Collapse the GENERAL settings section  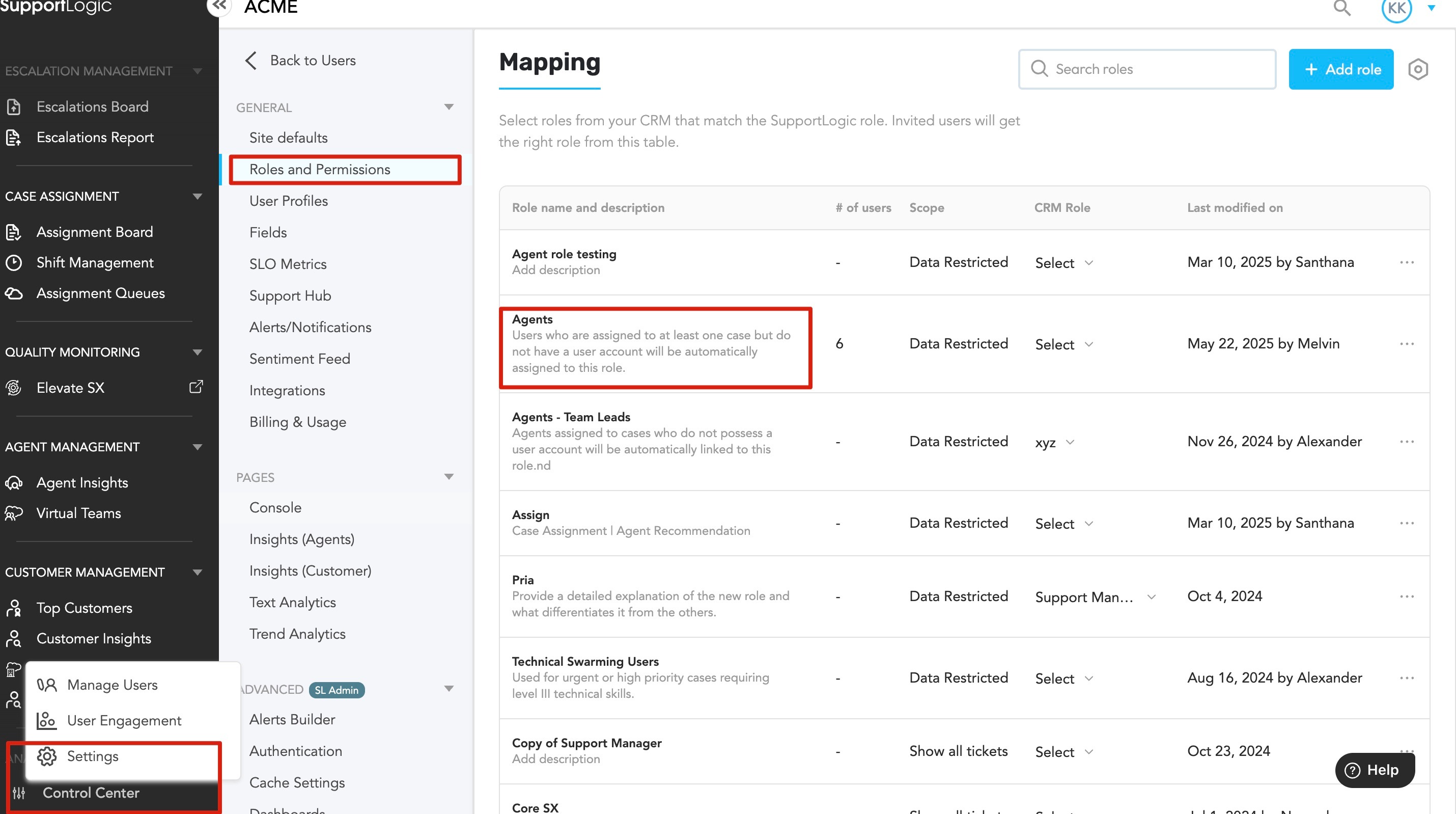pos(449,107)
